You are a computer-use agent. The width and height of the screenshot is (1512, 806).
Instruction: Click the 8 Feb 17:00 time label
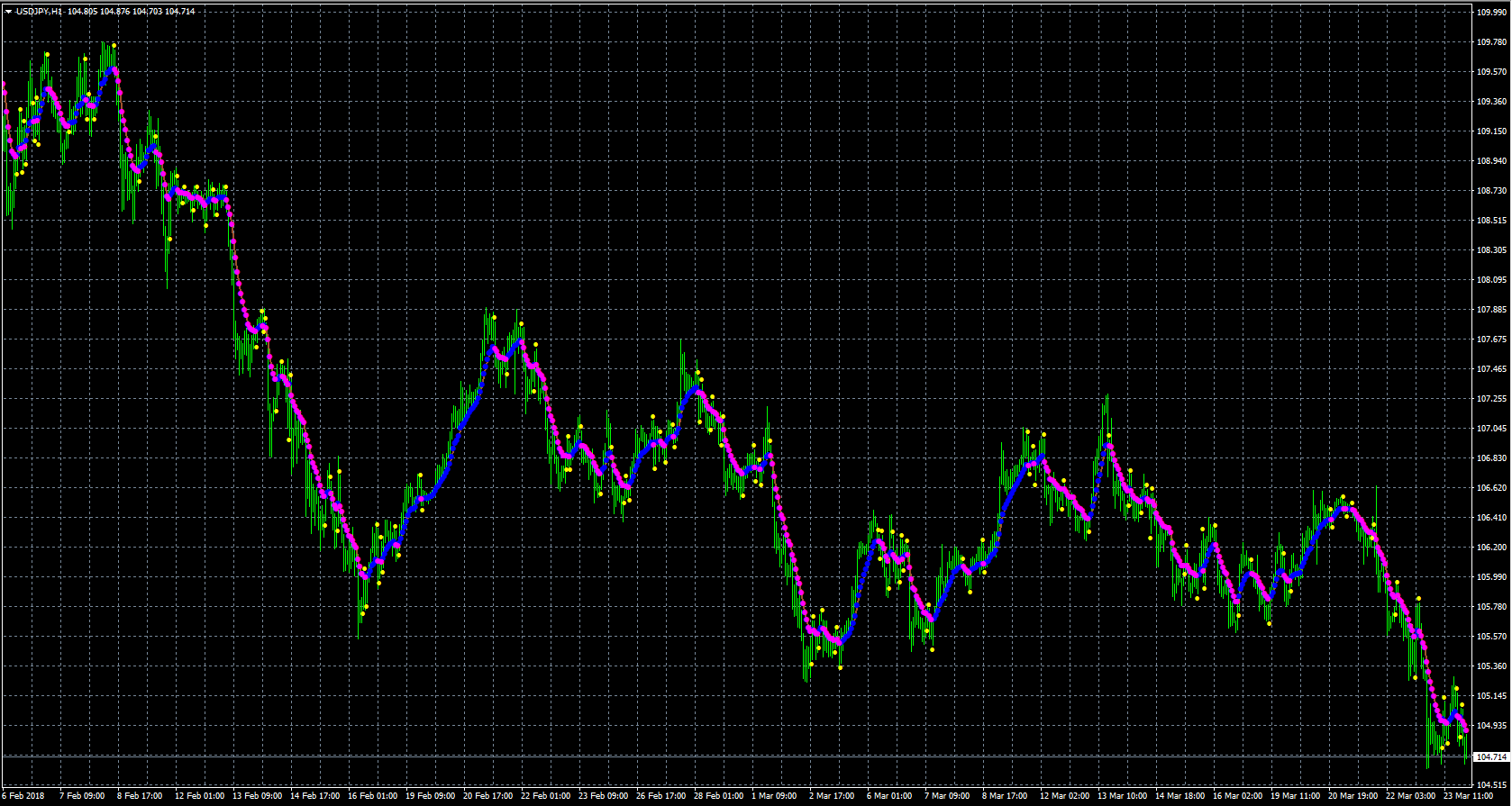pyautogui.click(x=140, y=796)
